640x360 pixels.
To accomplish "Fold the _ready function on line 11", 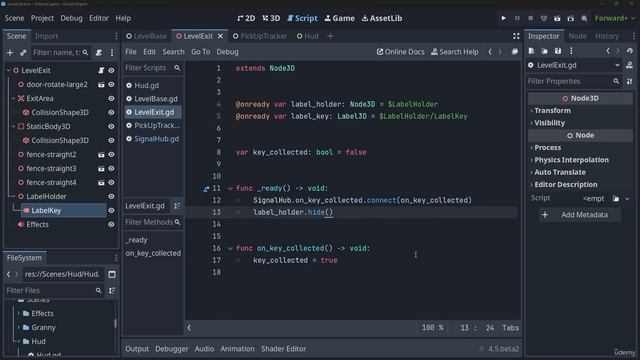I will 230,189.
